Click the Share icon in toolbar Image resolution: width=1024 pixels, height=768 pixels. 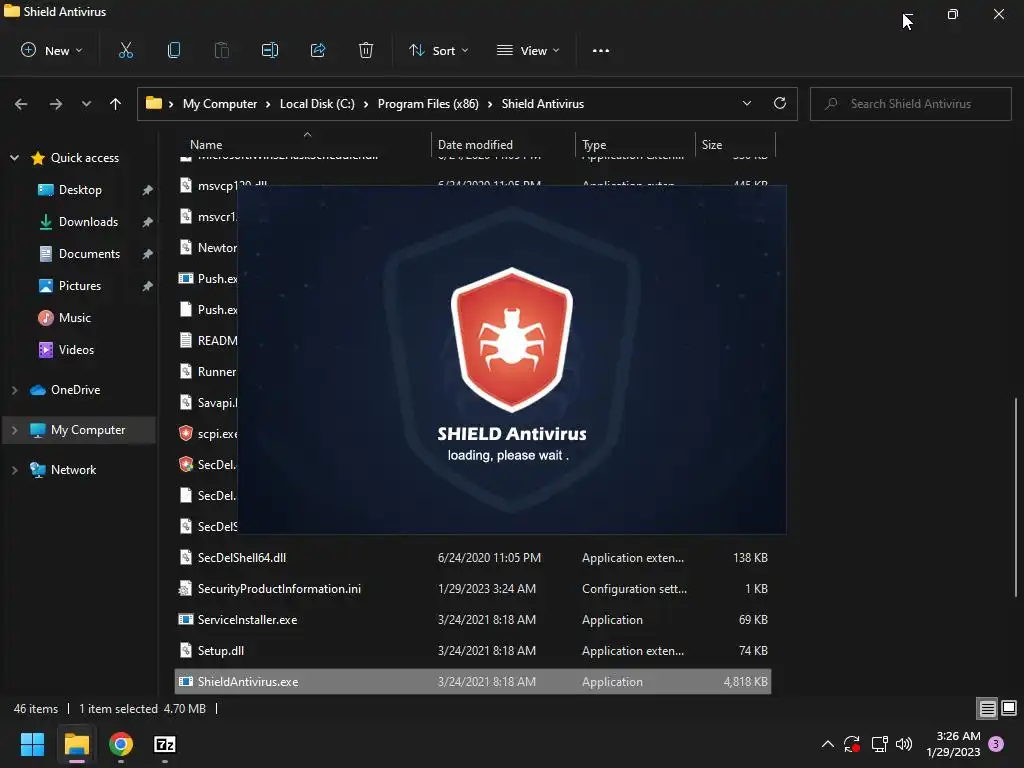(x=318, y=50)
